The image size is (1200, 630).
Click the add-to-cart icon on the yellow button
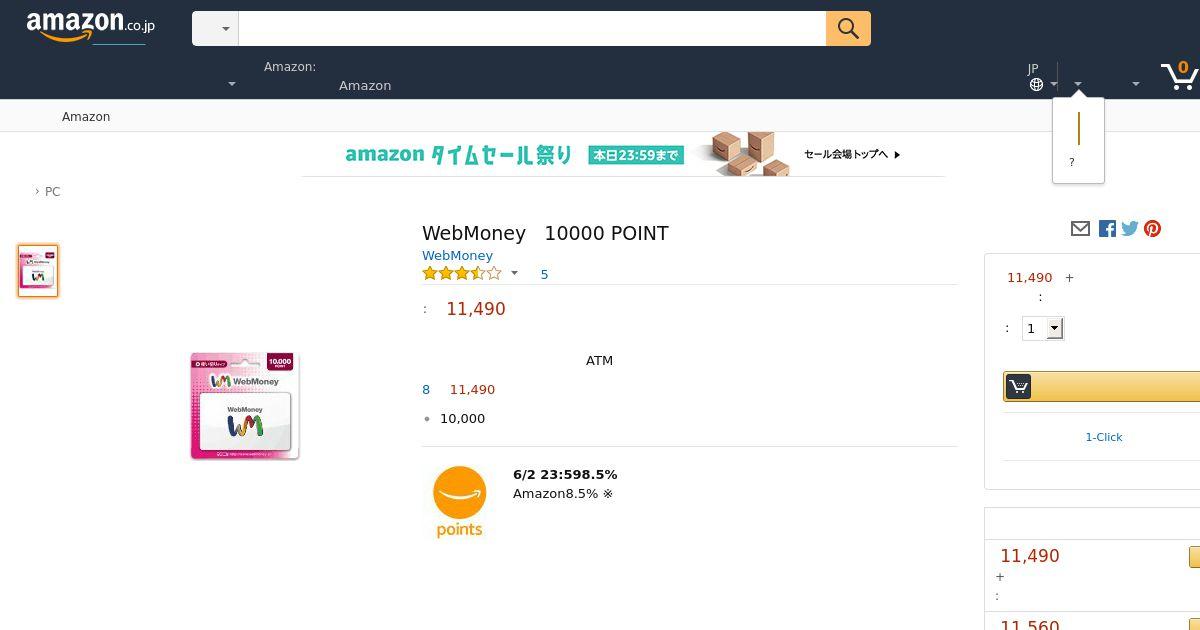1018,387
